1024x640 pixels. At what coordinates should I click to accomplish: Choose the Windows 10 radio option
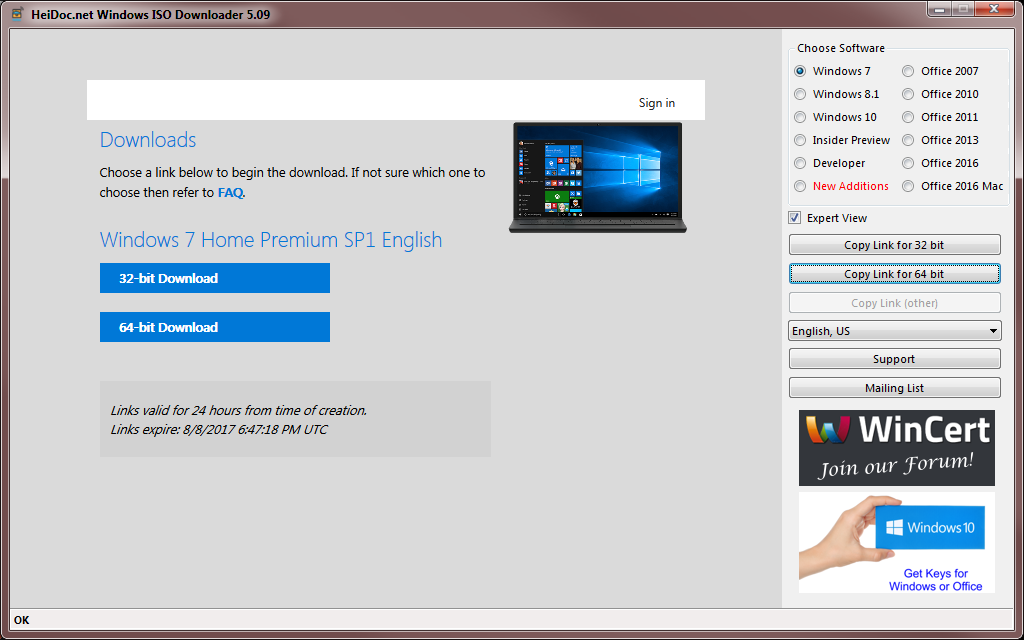pos(800,118)
